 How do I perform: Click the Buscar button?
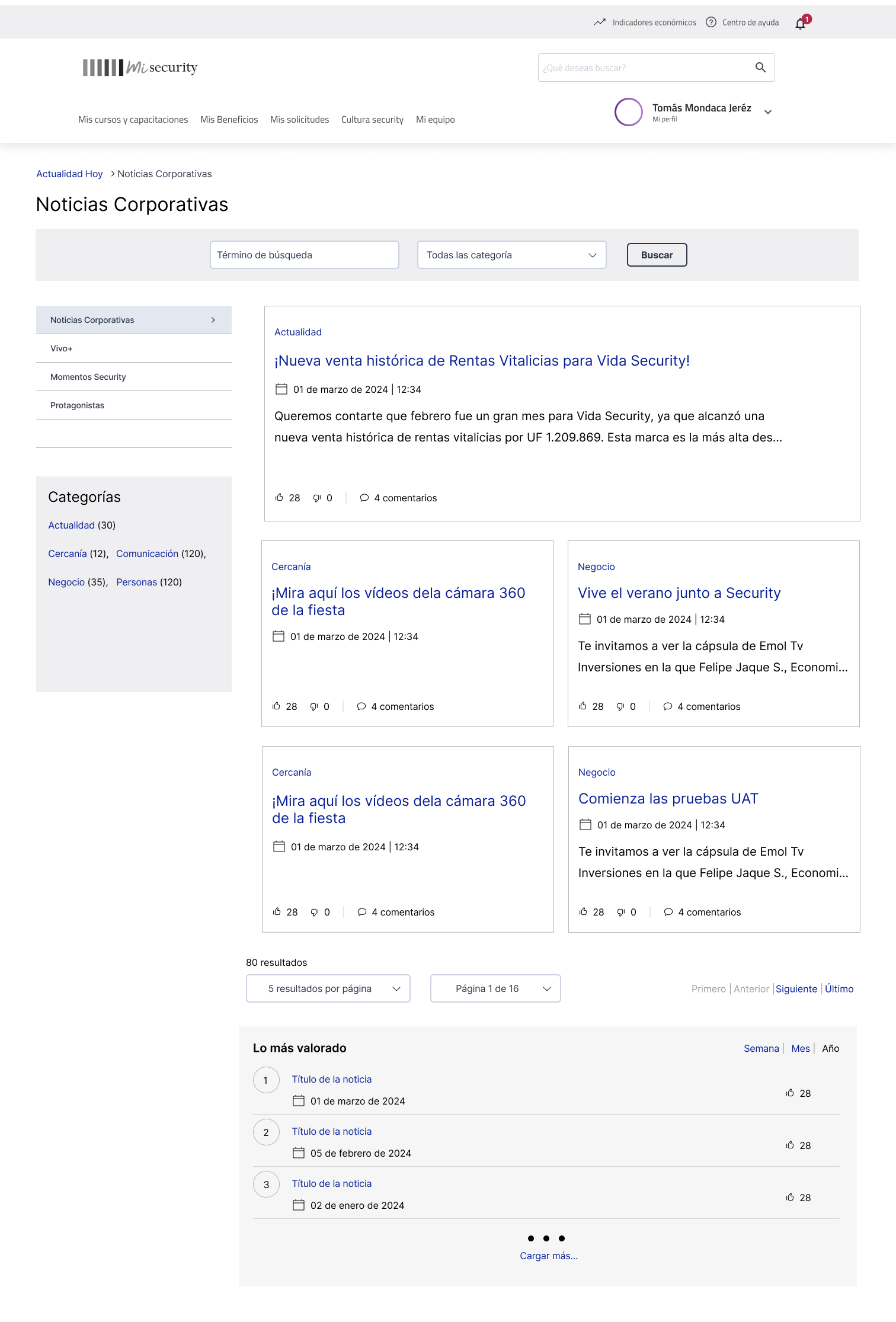[657, 255]
